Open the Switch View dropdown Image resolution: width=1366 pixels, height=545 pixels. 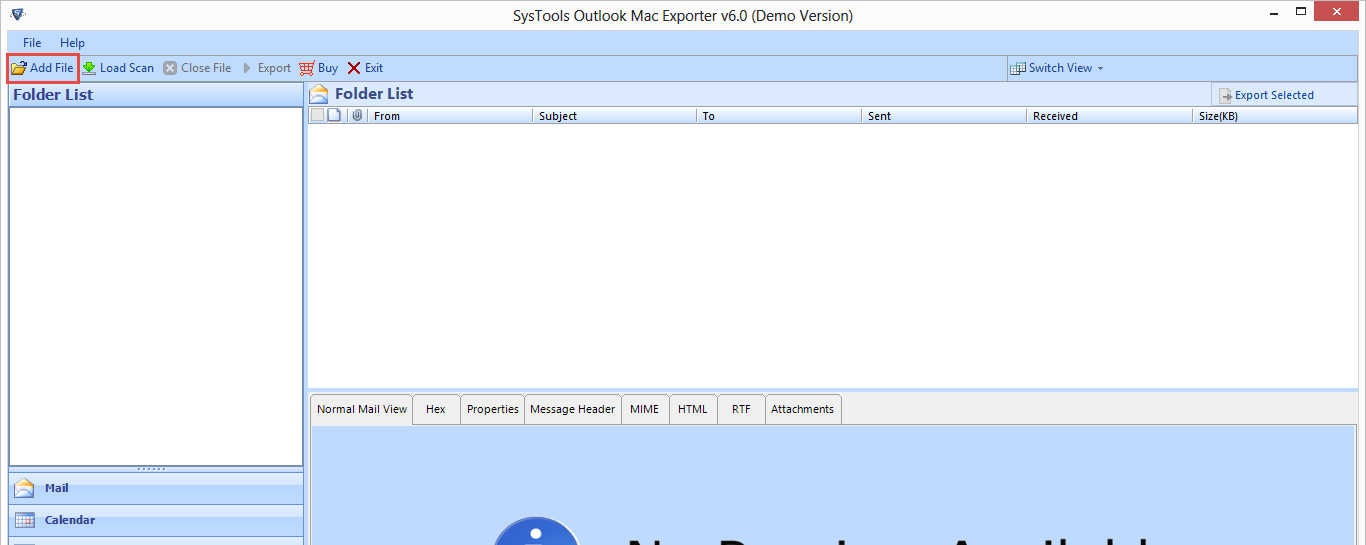1057,68
